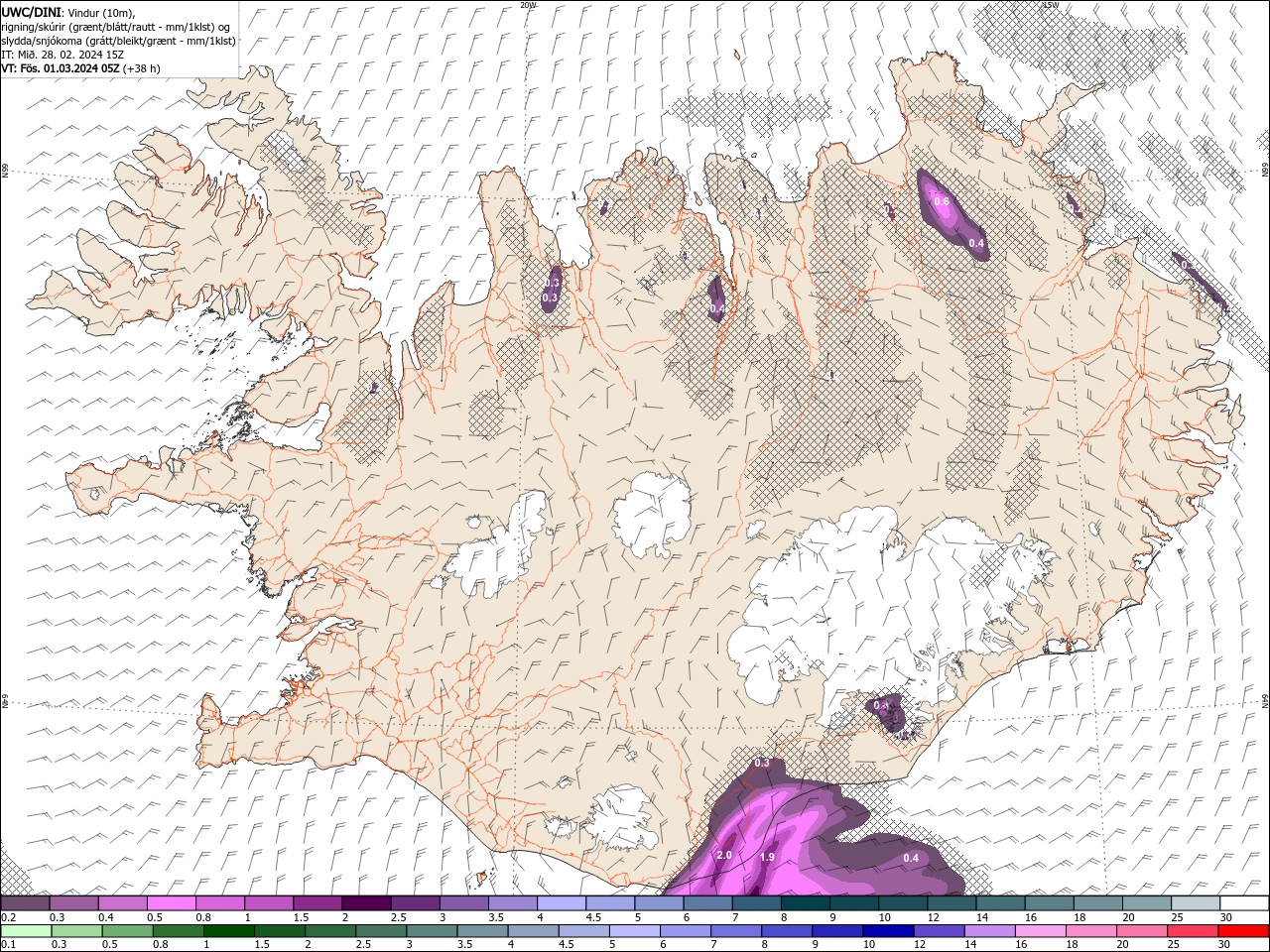Viewport: 1270px width, 952px height.
Task: Pick the dark mauve 0.2 swatch in the upper legend
Action: pyautogui.click(x=25, y=903)
